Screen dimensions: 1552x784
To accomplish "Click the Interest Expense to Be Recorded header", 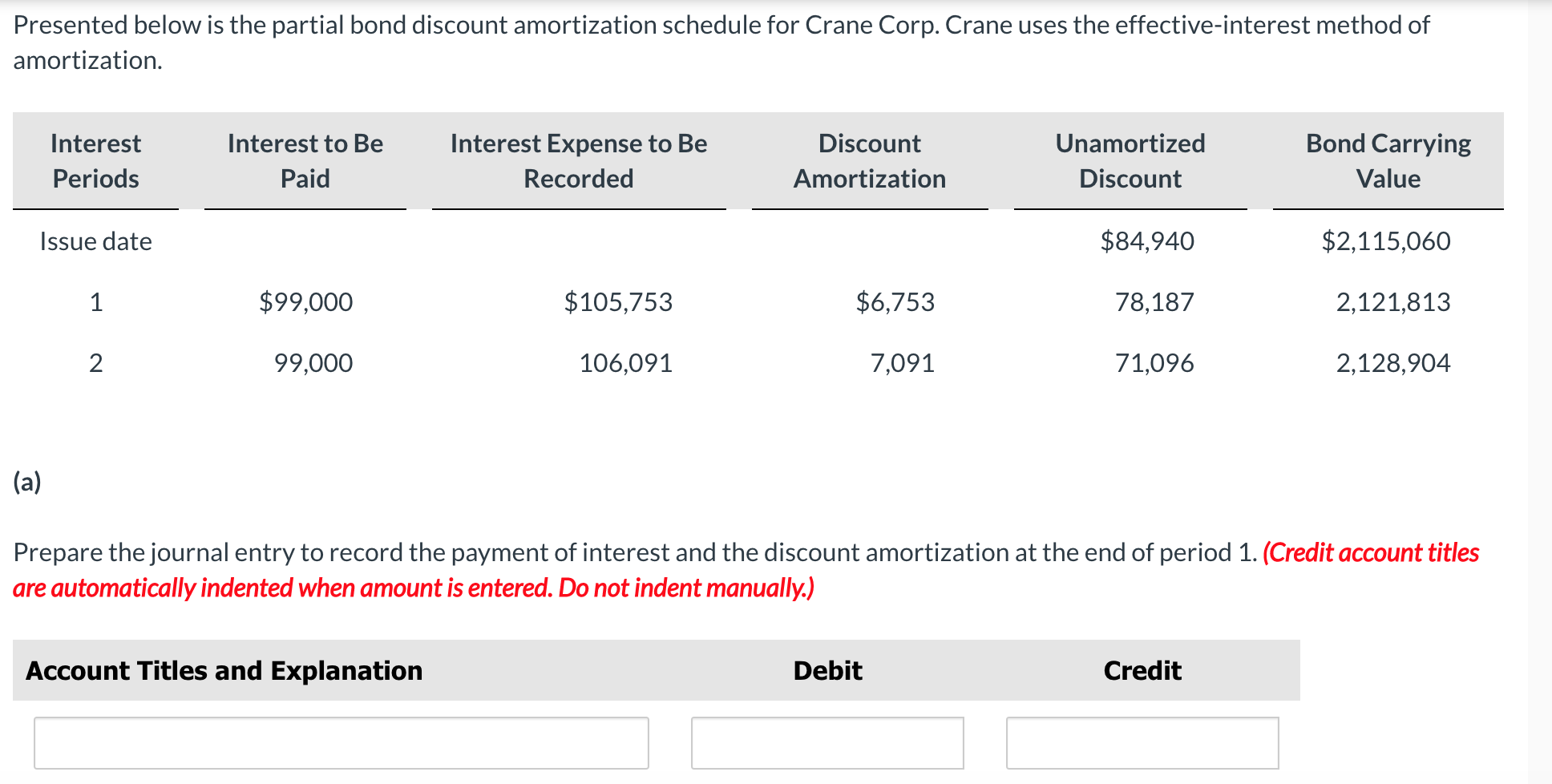I will pyautogui.click(x=578, y=160).
